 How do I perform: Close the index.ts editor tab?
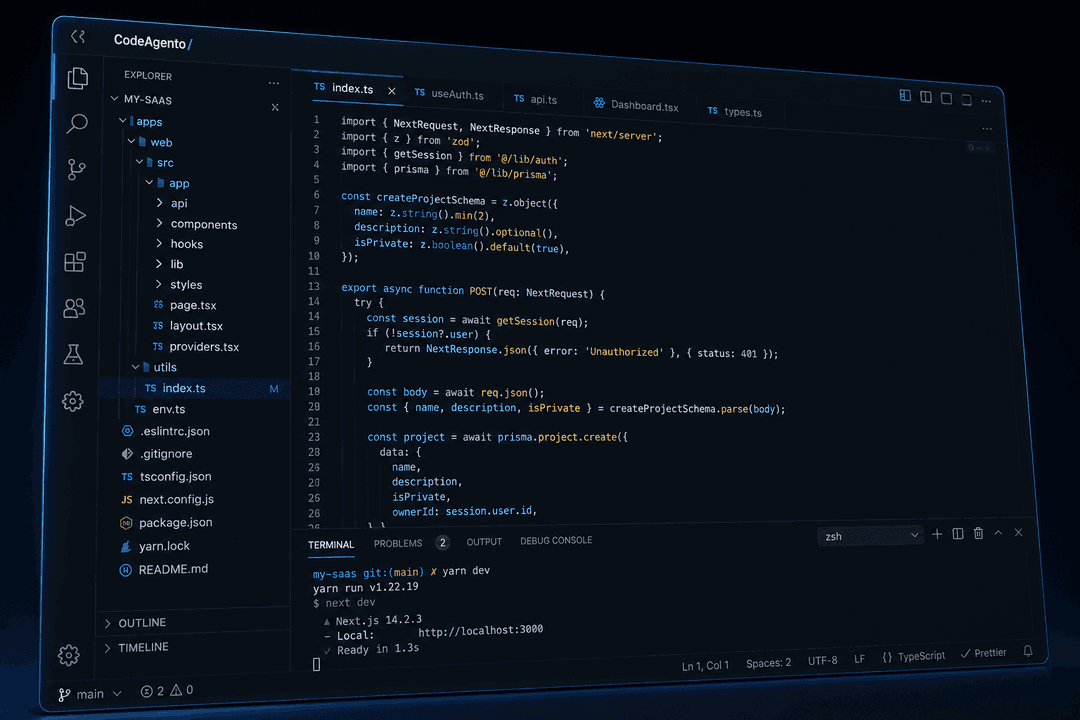coord(392,91)
